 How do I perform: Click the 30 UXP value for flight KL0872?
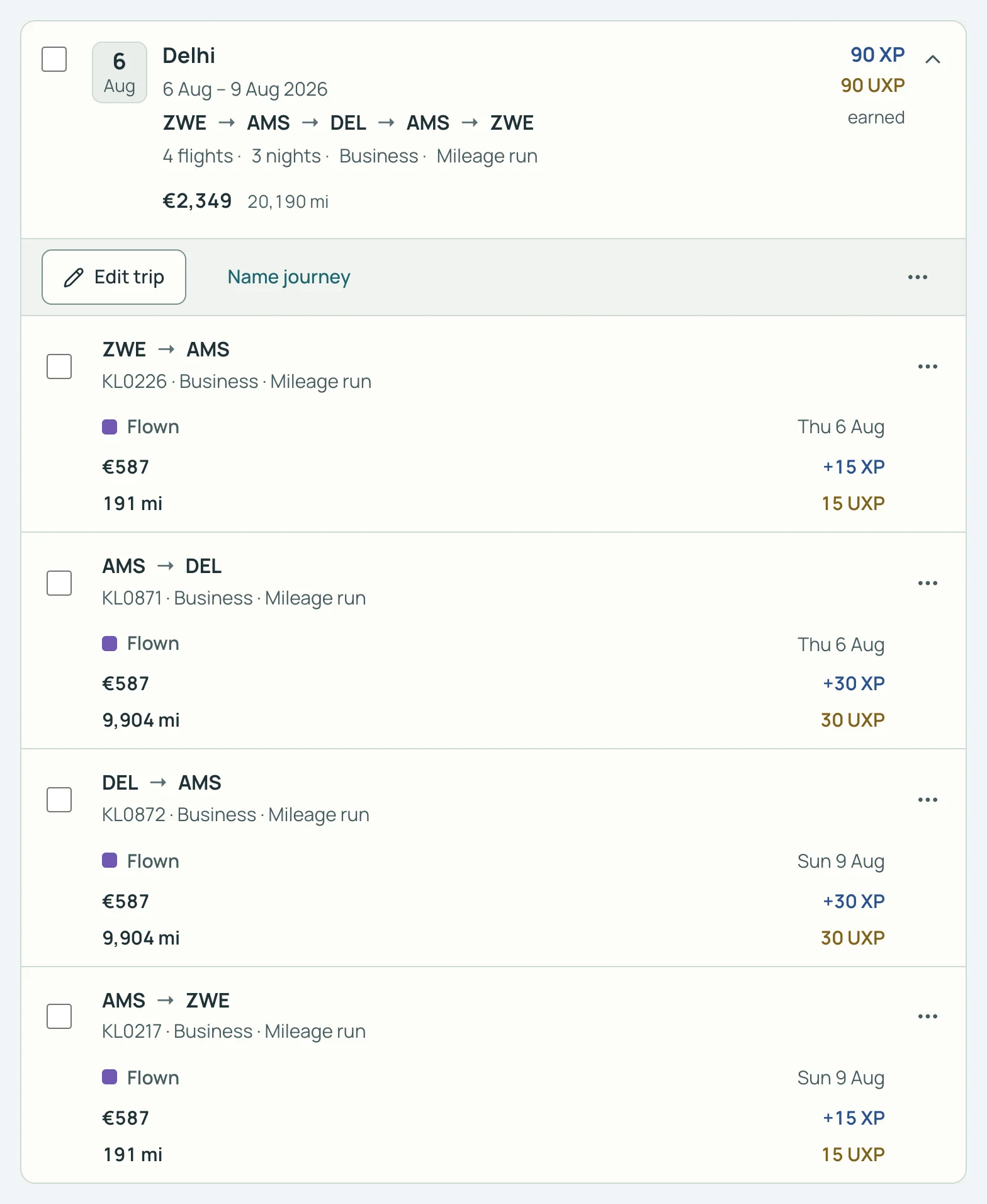click(853, 938)
